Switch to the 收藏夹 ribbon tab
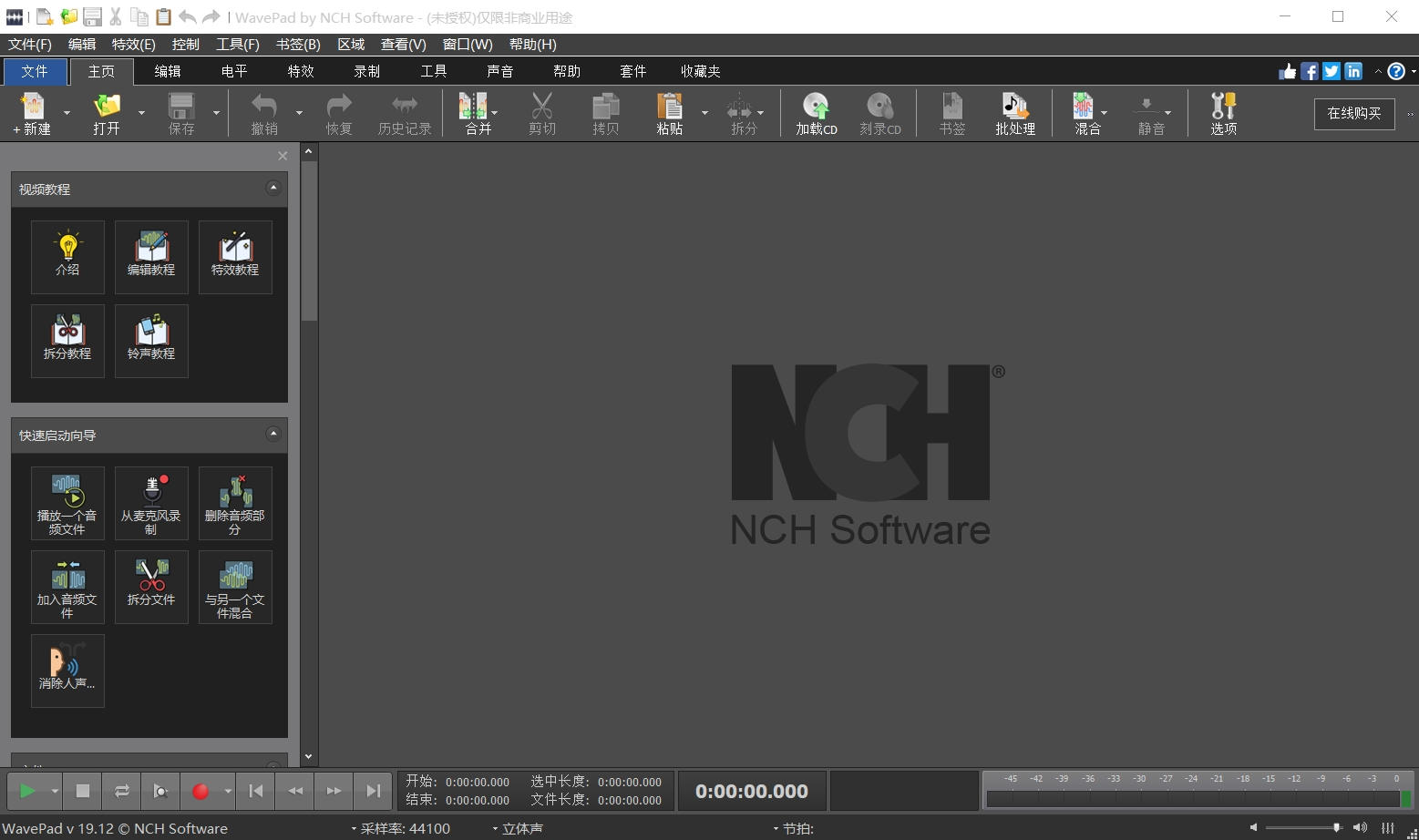This screenshot has width=1419, height=840. click(x=701, y=71)
